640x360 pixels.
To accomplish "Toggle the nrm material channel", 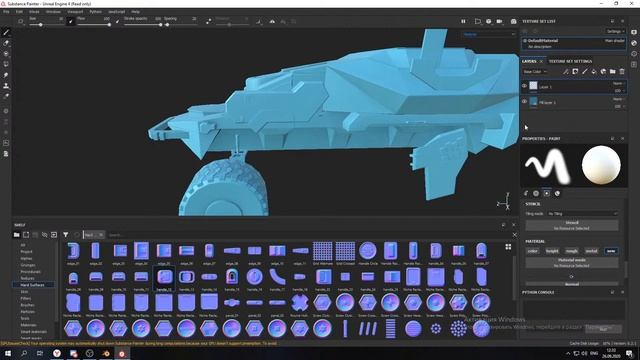I will coord(611,251).
